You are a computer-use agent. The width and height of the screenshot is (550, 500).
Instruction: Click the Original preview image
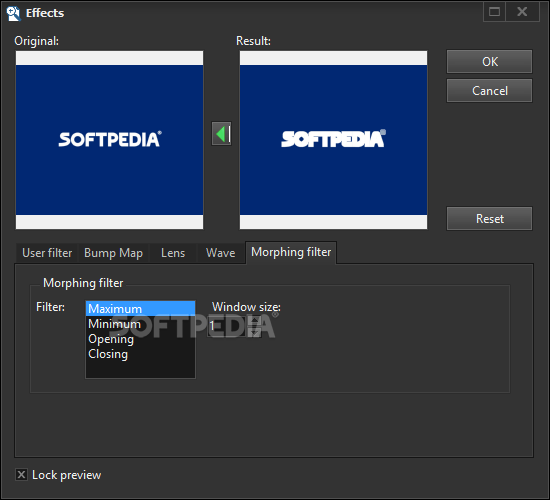click(x=109, y=140)
